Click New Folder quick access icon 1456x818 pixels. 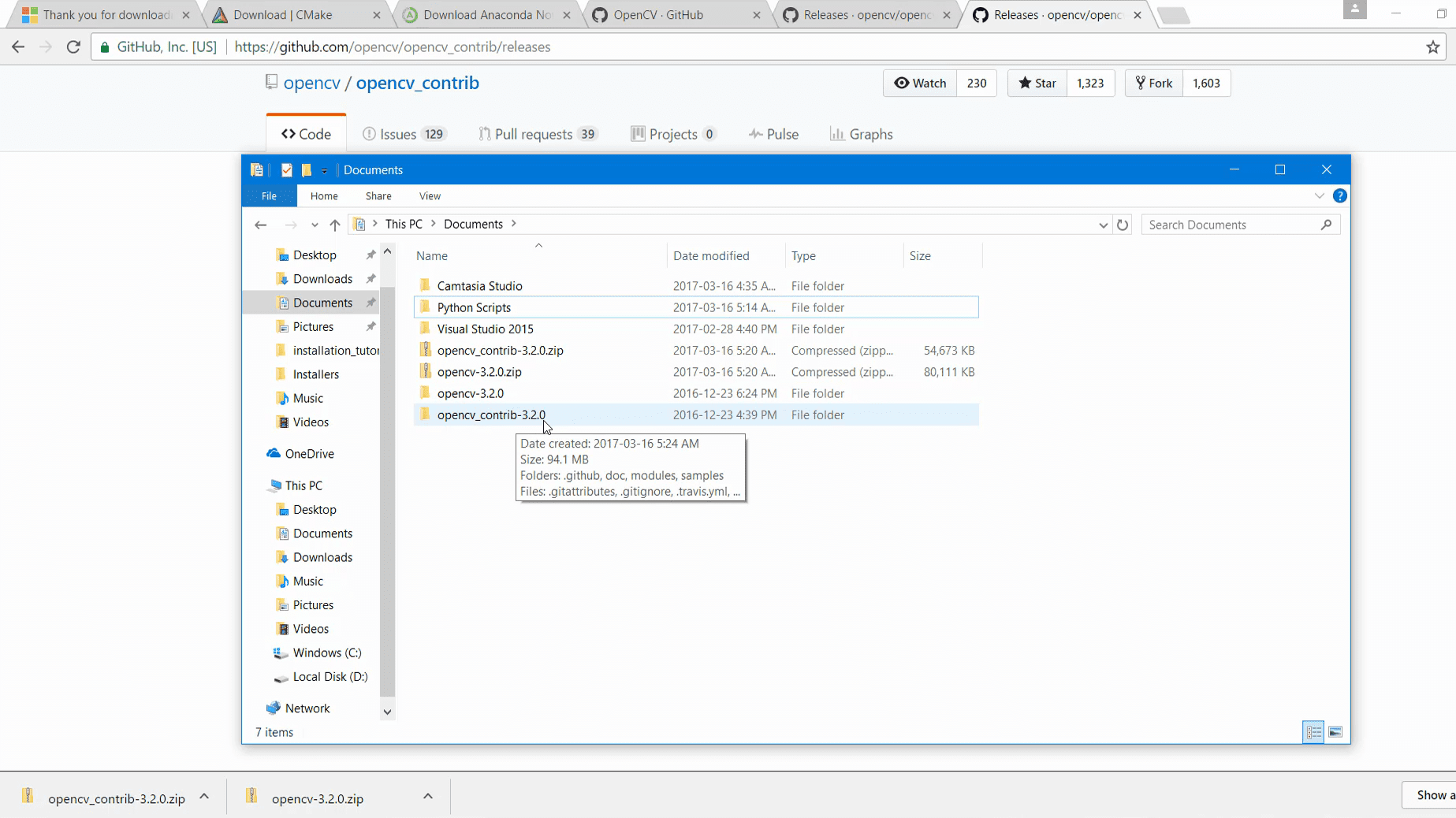click(x=307, y=169)
